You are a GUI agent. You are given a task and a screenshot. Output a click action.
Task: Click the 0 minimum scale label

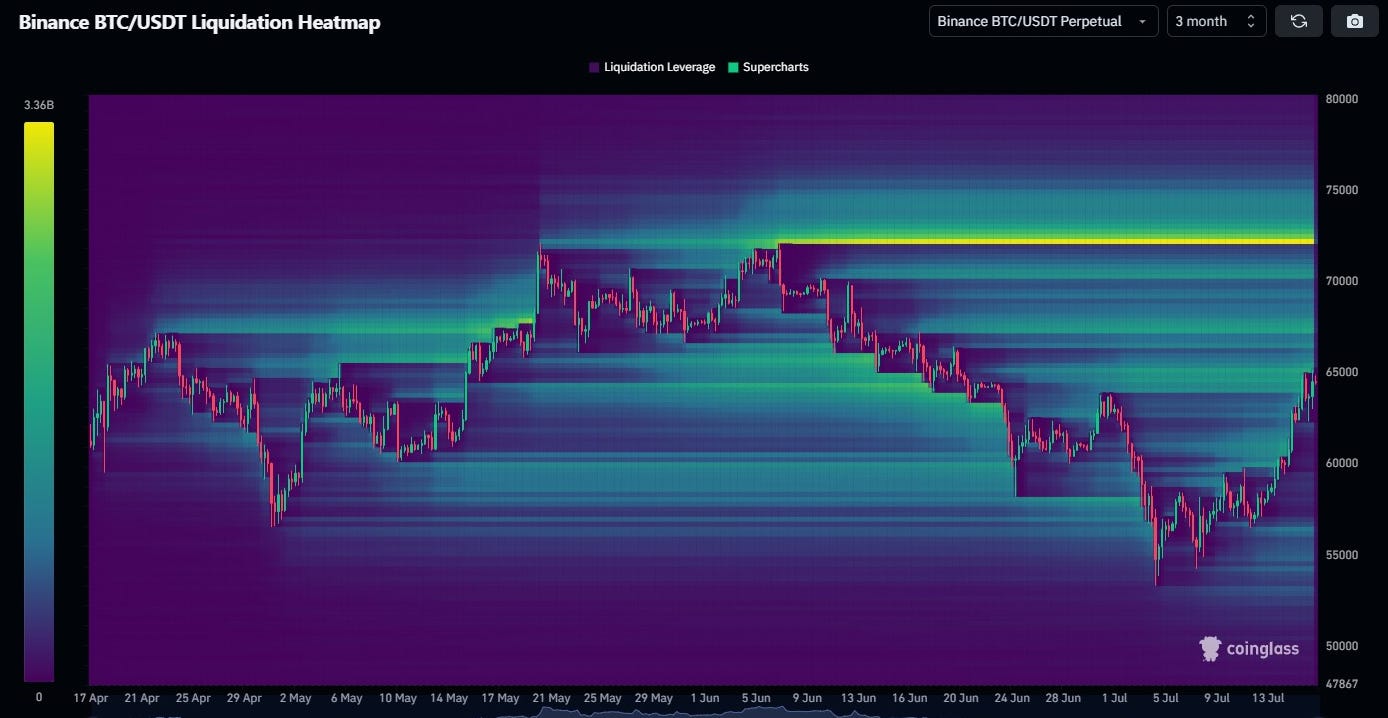click(x=39, y=697)
